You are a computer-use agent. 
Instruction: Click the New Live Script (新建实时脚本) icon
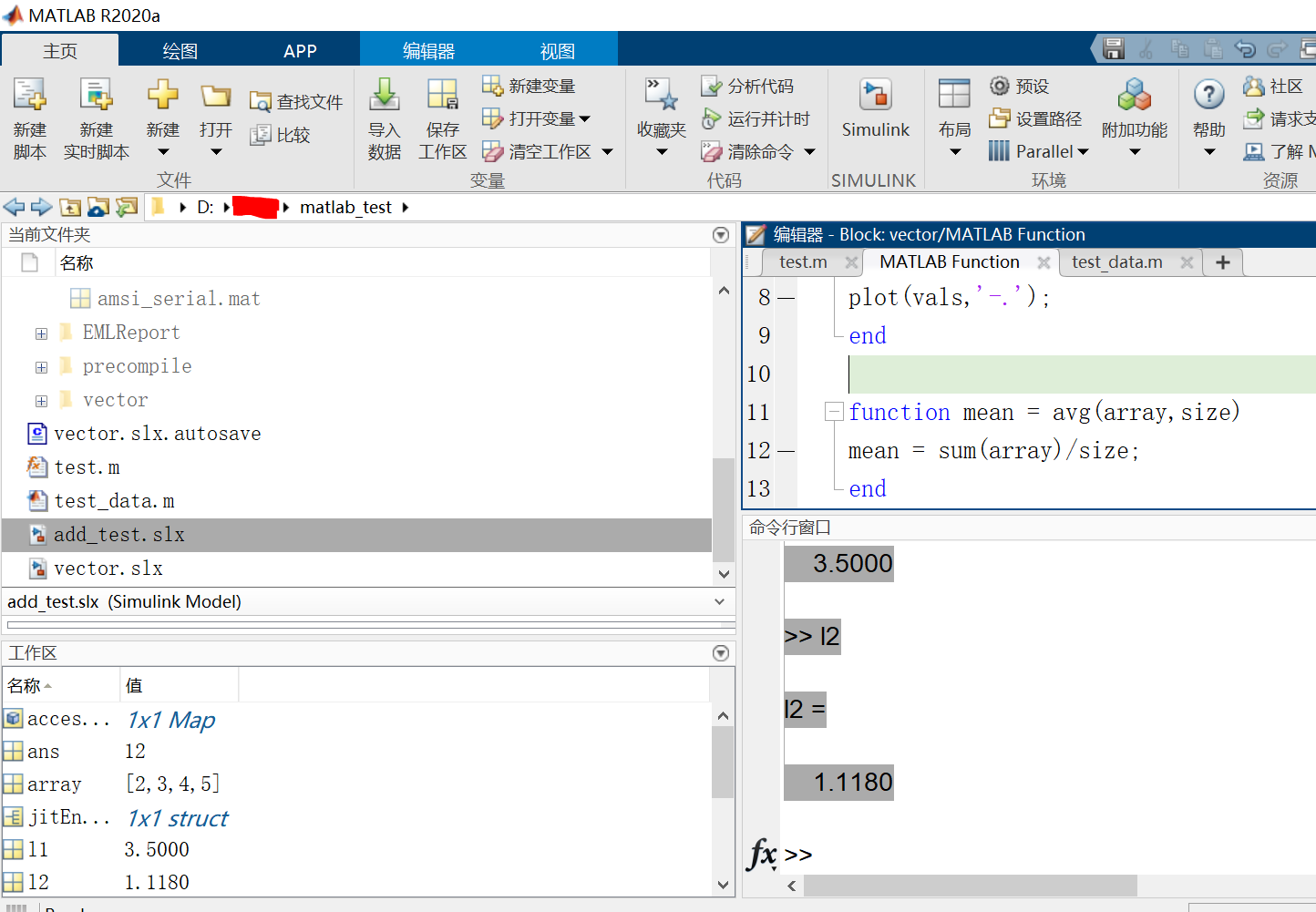(96, 95)
